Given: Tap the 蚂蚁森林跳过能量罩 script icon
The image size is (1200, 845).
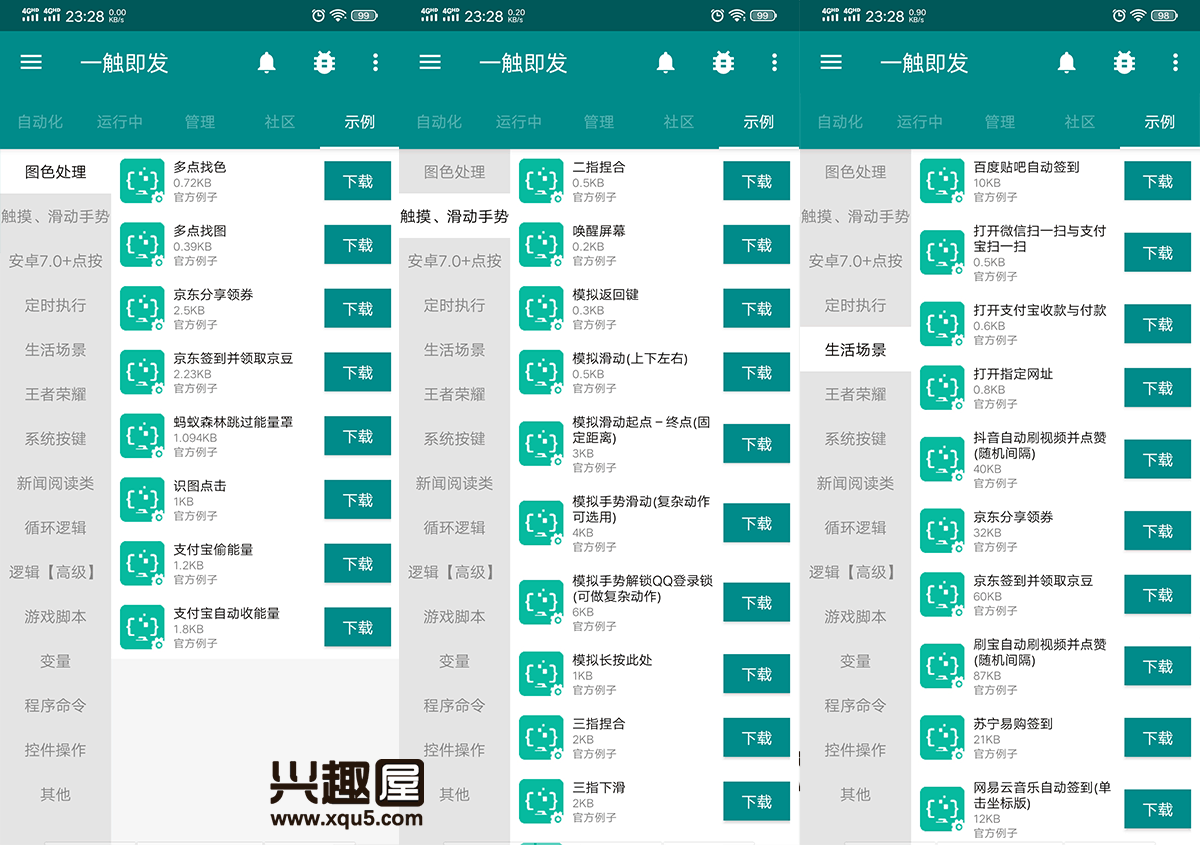Looking at the screenshot, I should [142, 436].
